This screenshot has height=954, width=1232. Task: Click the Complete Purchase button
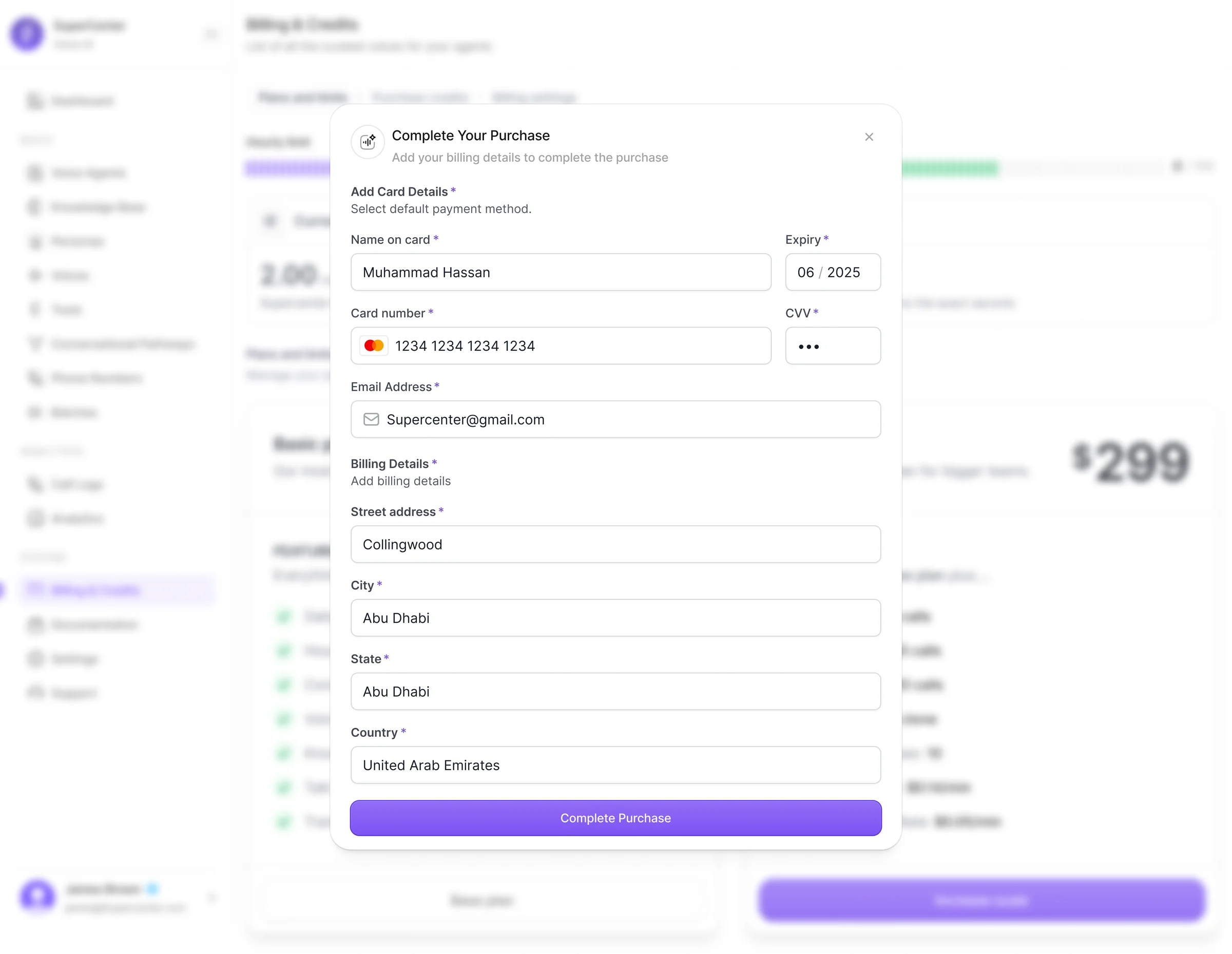(x=615, y=817)
